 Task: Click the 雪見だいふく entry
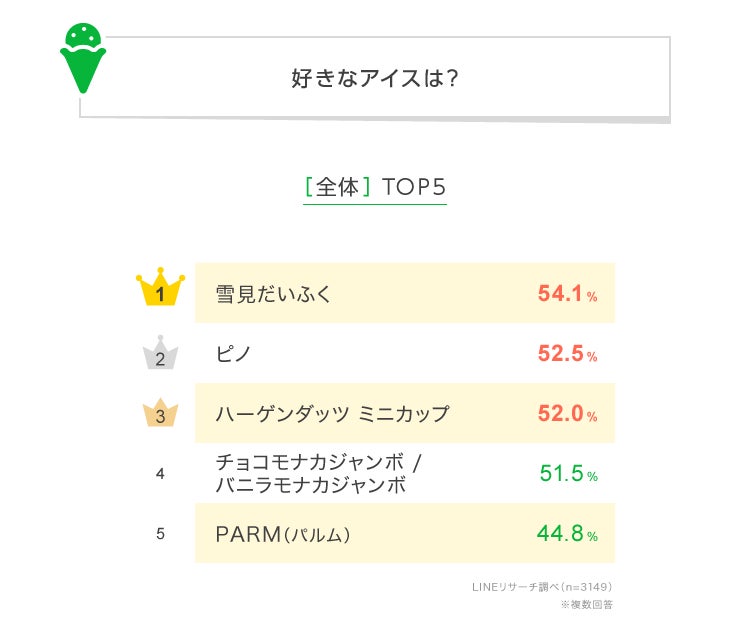coord(273,294)
